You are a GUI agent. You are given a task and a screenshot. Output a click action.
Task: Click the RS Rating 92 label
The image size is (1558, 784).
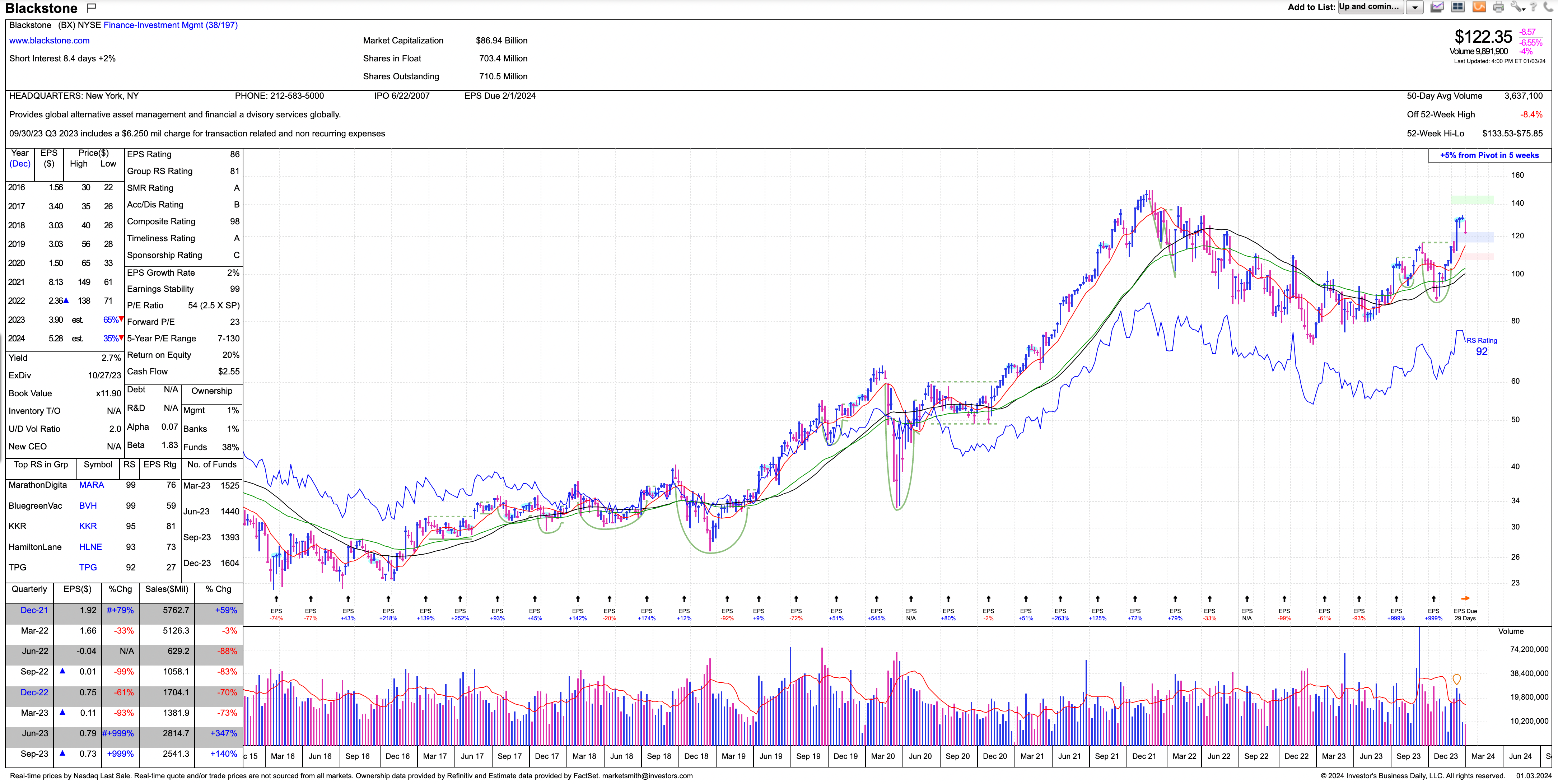click(1481, 347)
